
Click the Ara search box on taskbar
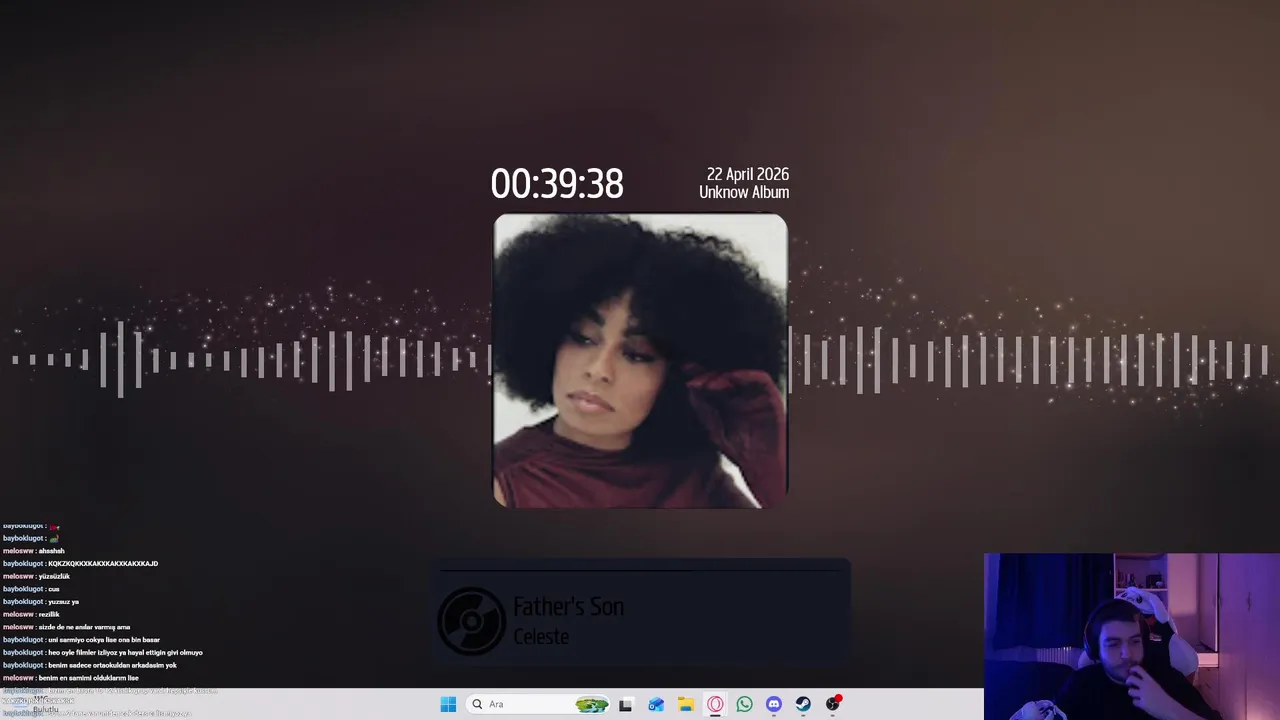538,704
